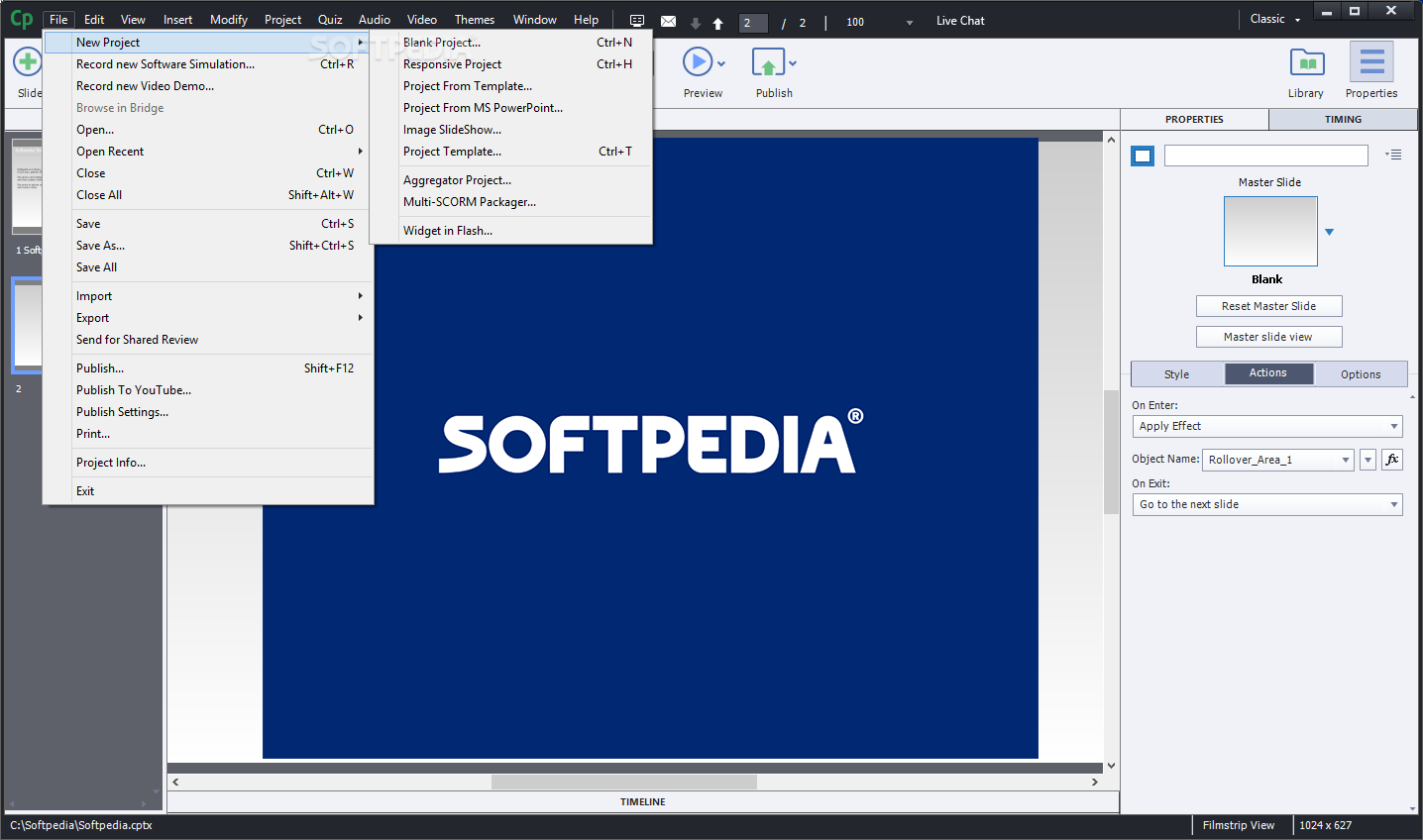Open the On Exit action dropdown
The width and height of the screenshot is (1423, 840).
point(1267,504)
